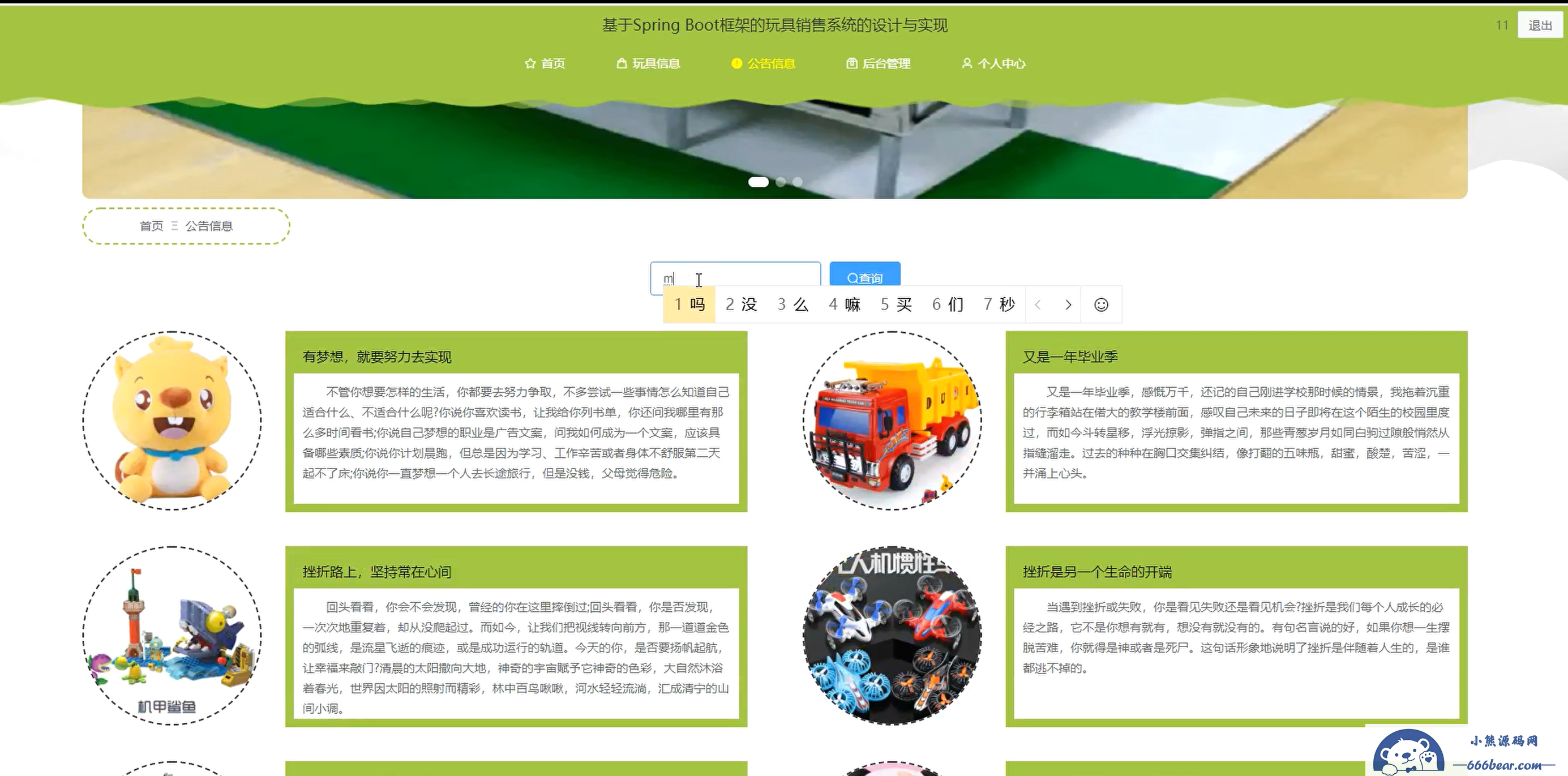Open the drone toys thumbnail
Viewport: 1568px width, 776px height.
click(x=892, y=636)
